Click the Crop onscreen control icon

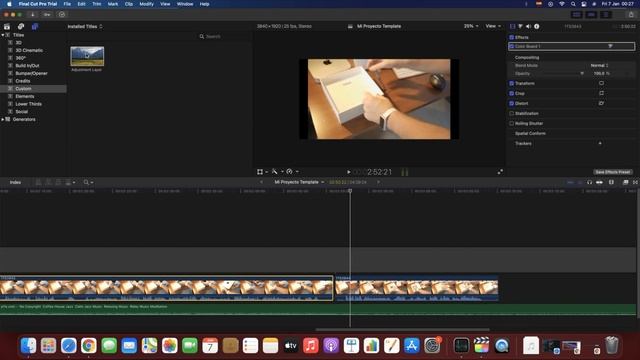601,93
